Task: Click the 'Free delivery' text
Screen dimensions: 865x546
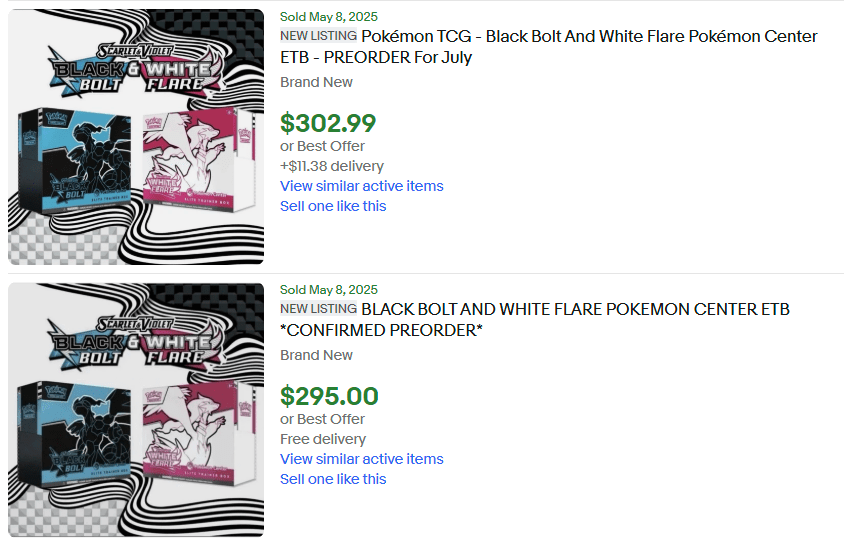Action: pos(323,439)
